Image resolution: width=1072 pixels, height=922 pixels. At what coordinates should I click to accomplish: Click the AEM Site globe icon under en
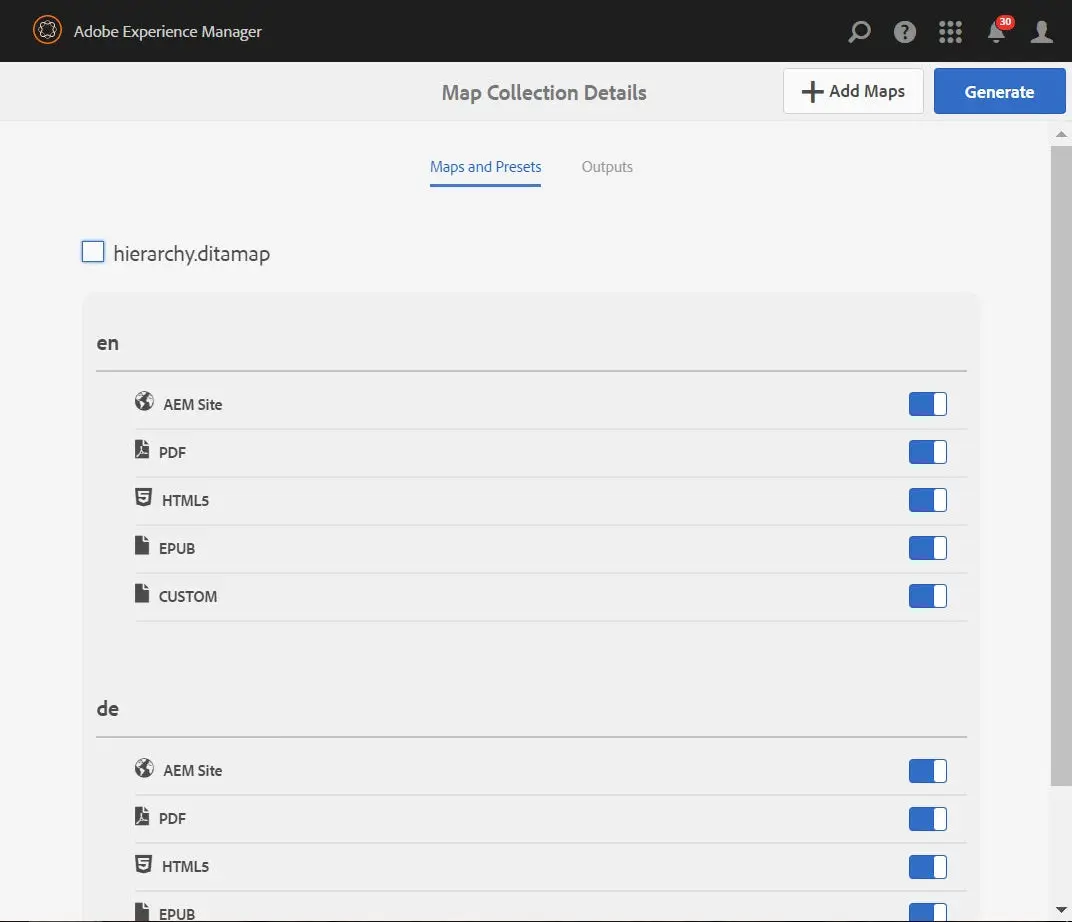tap(144, 401)
